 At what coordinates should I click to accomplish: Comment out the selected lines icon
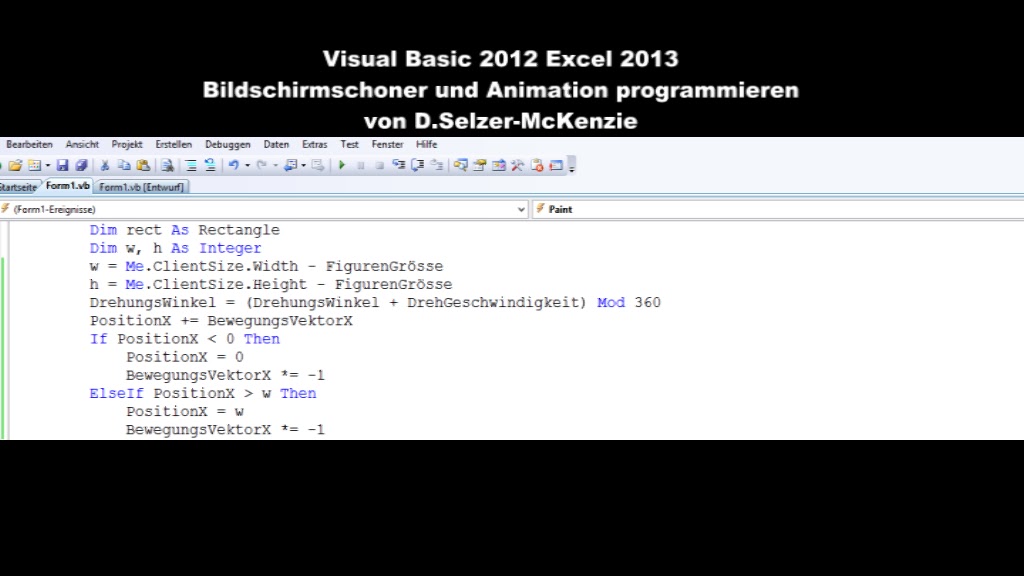pos(191,166)
